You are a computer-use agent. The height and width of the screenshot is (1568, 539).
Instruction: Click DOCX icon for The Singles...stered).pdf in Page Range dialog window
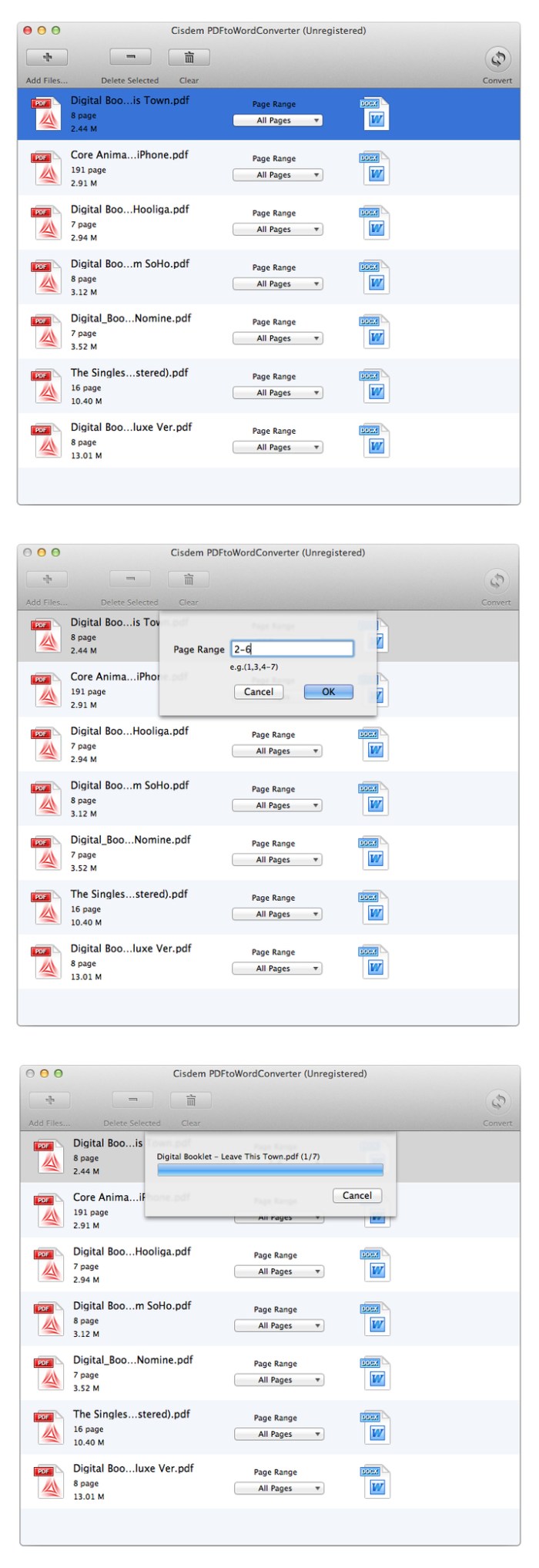(374, 908)
